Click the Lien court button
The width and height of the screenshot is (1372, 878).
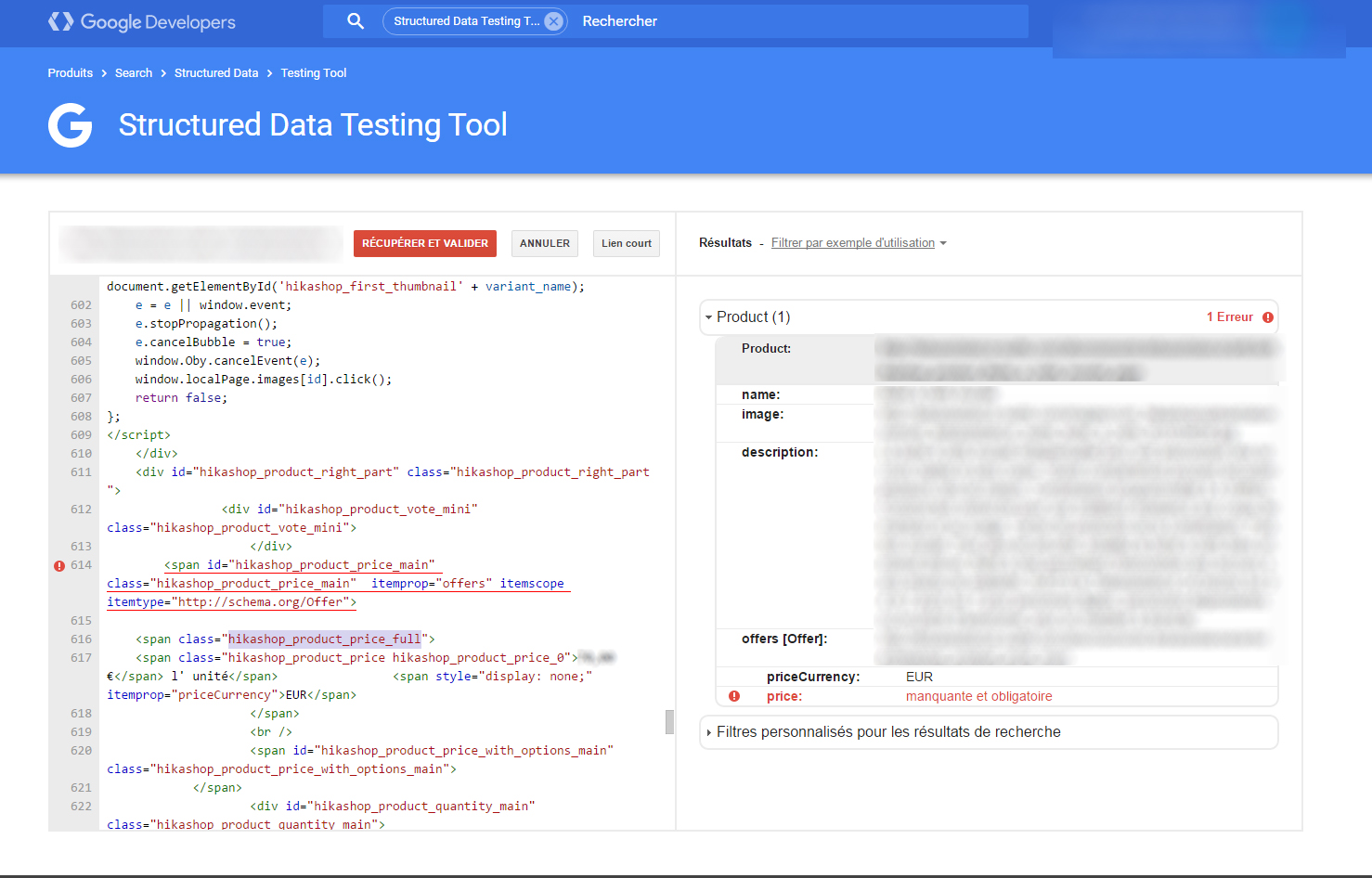click(627, 243)
